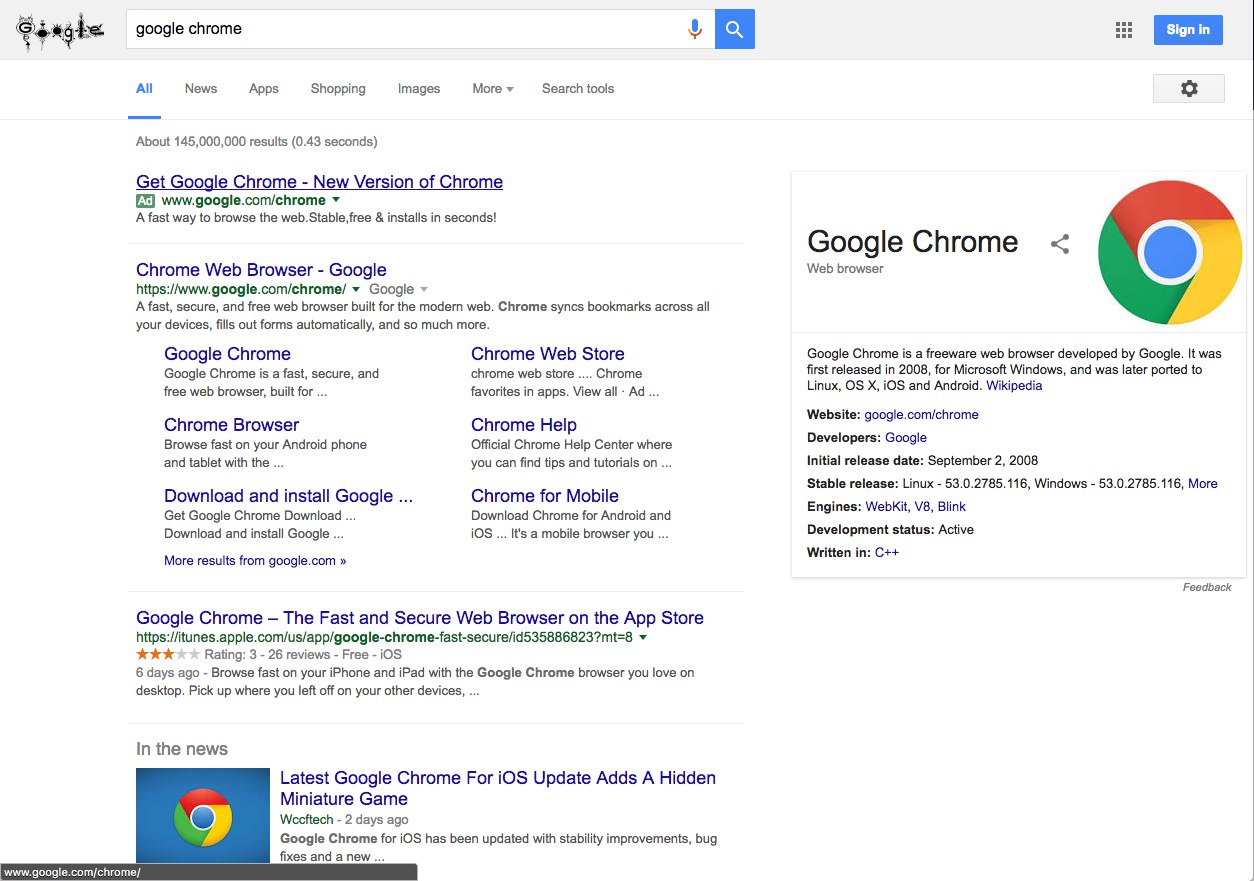Open the 'Chrome Browser' sitelink
This screenshot has width=1254, height=881.
click(x=231, y=425)
